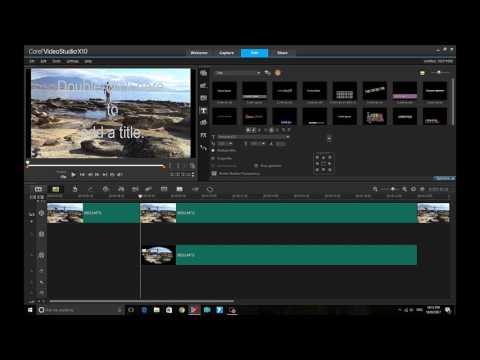
Task: Select Single title radio option
Action: (x=213, y=158)
